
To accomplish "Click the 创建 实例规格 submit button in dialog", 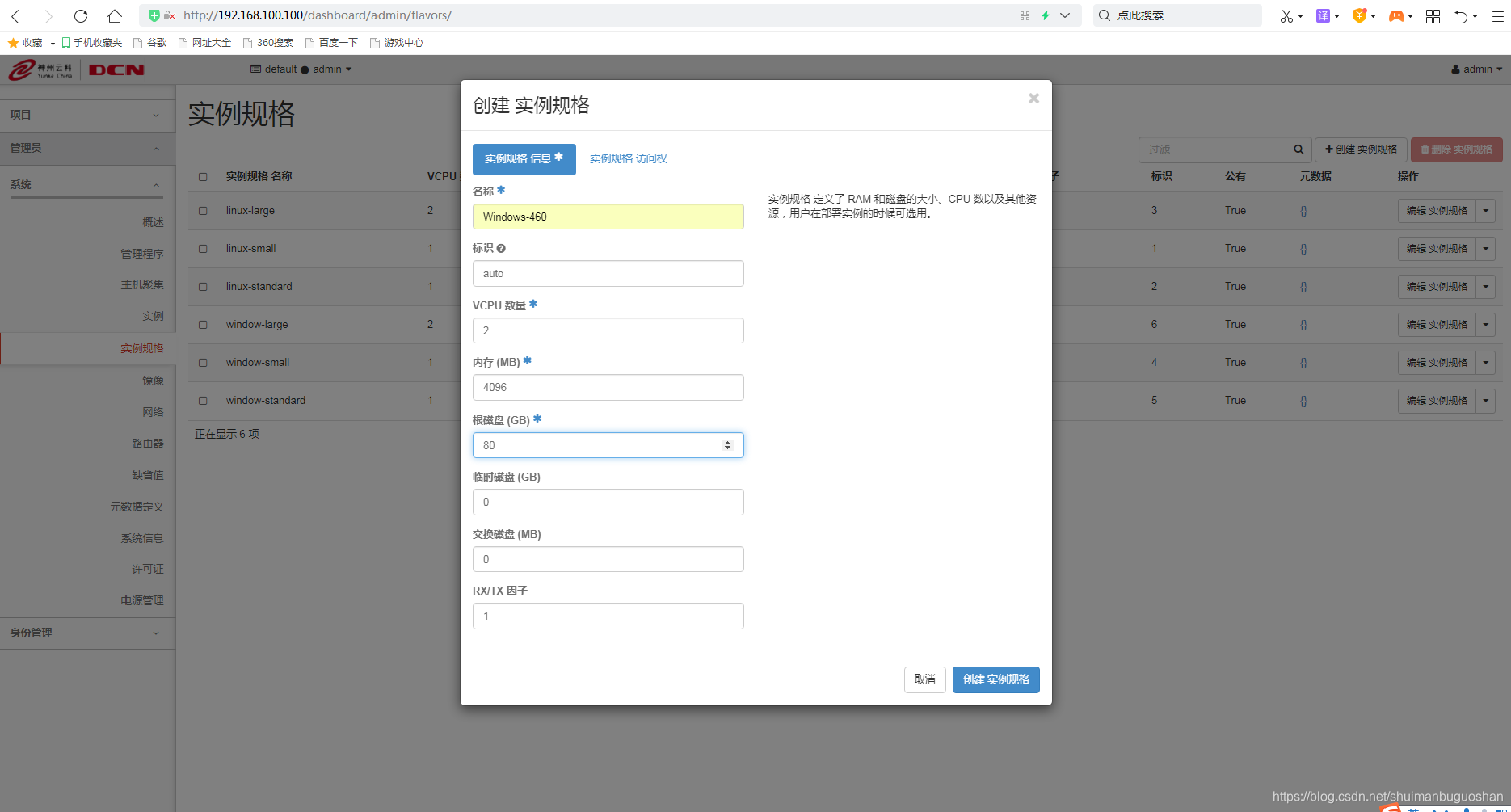I will click(x=996, y=679).
